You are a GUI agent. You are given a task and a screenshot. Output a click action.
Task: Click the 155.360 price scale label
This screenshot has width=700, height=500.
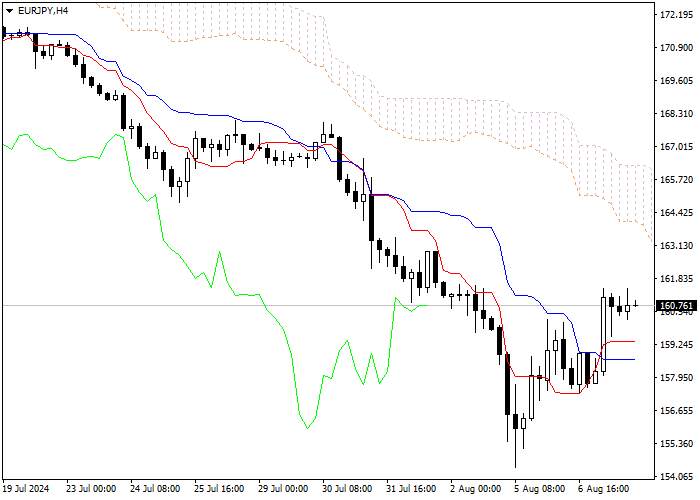676,444
